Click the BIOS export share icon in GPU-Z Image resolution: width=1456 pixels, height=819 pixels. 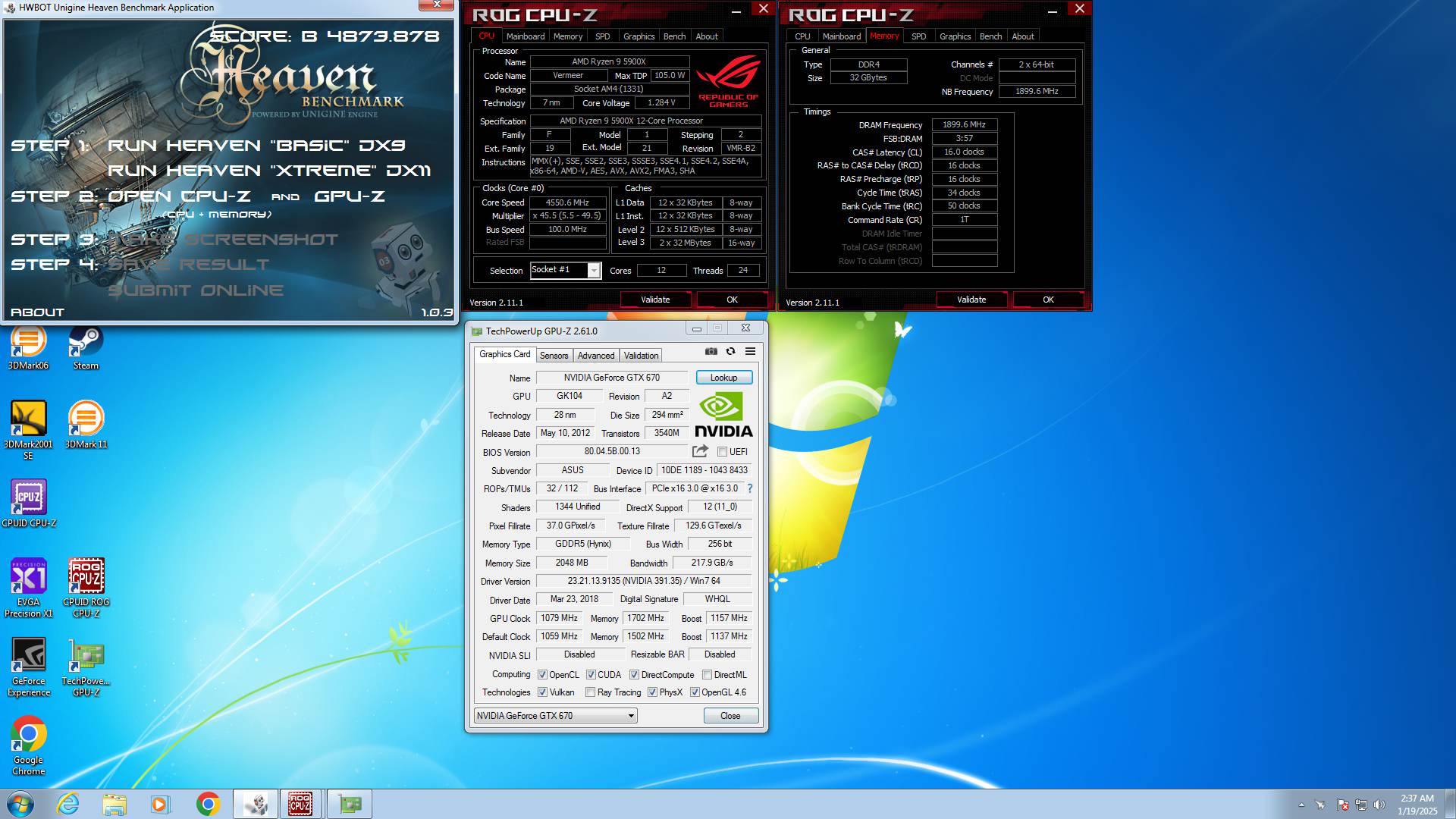pos(700,451)
